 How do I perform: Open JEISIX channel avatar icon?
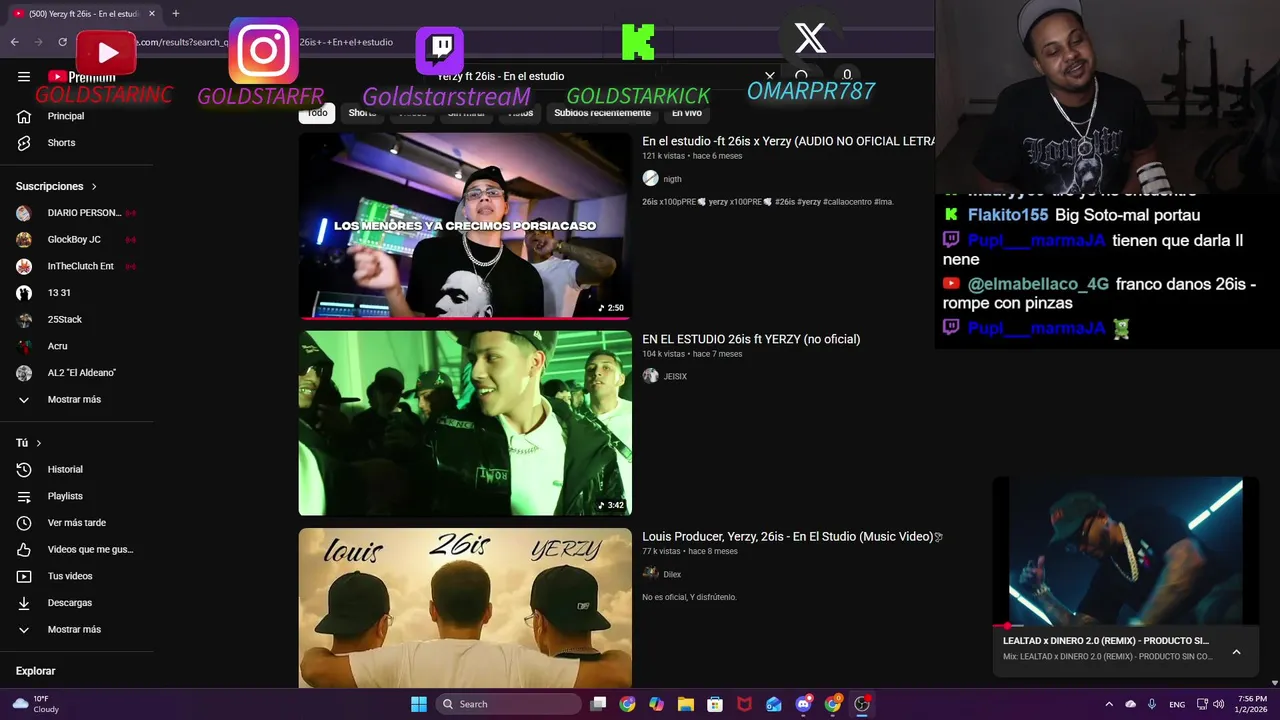651,376
